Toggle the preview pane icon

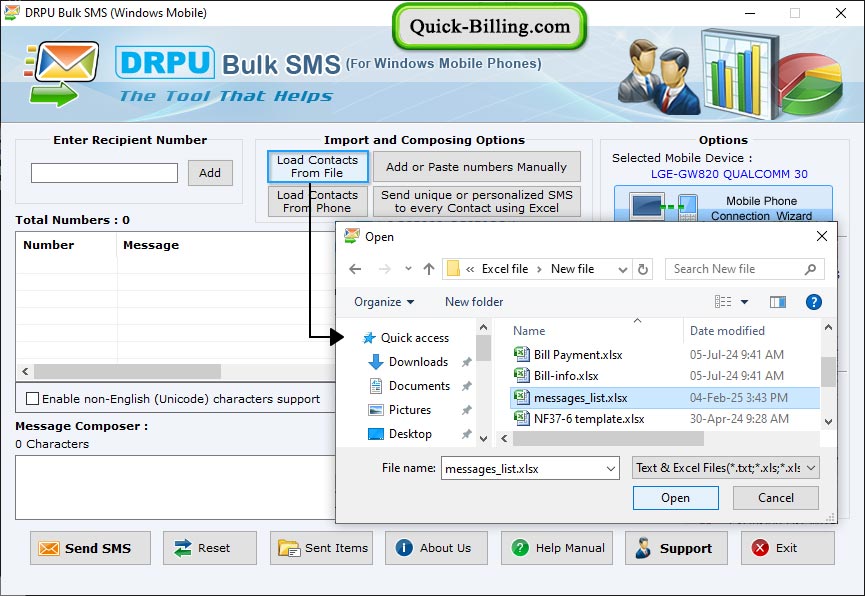point(778,302)
